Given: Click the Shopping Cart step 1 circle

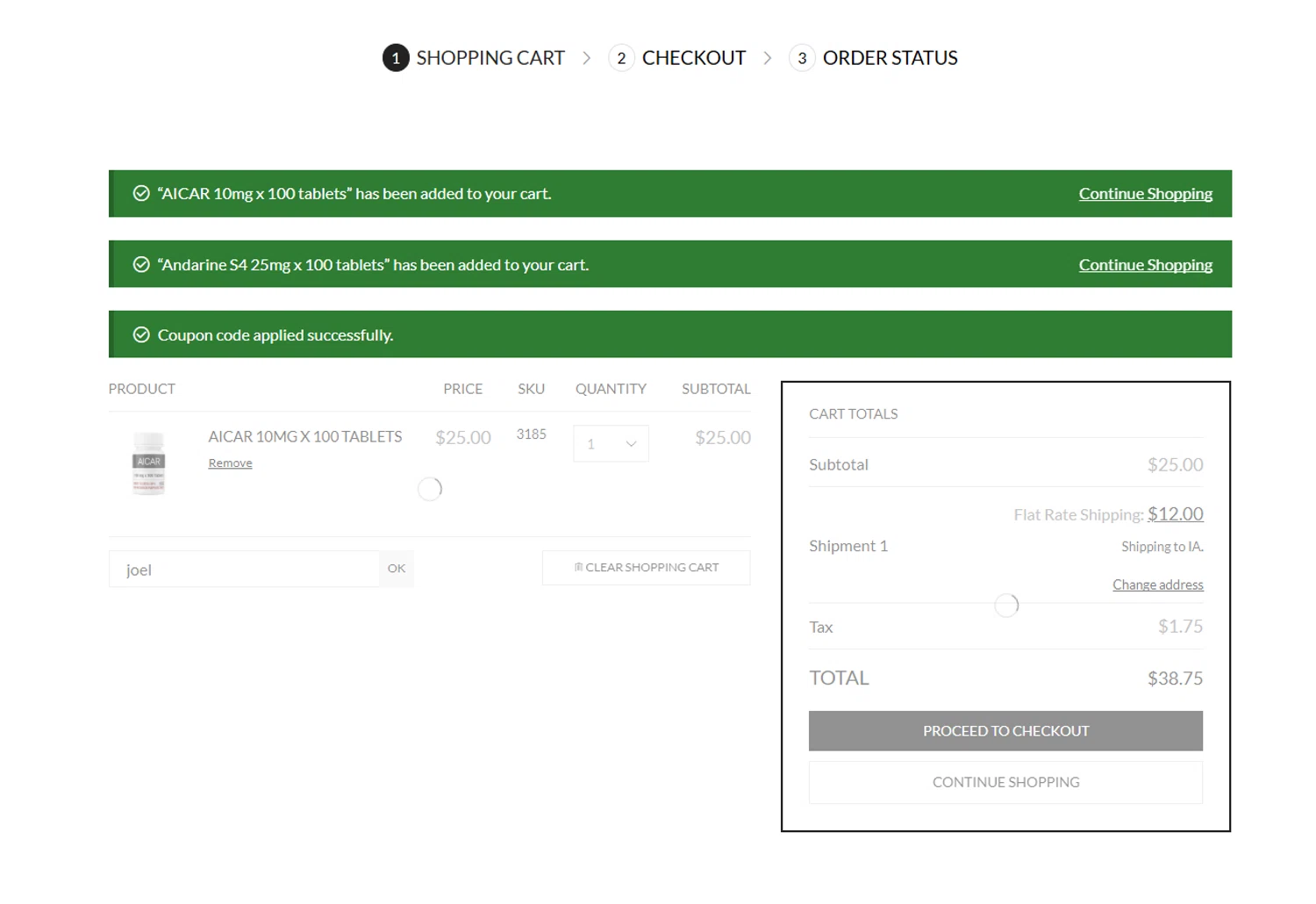Looking at the screenshot, I should point(396,58).
